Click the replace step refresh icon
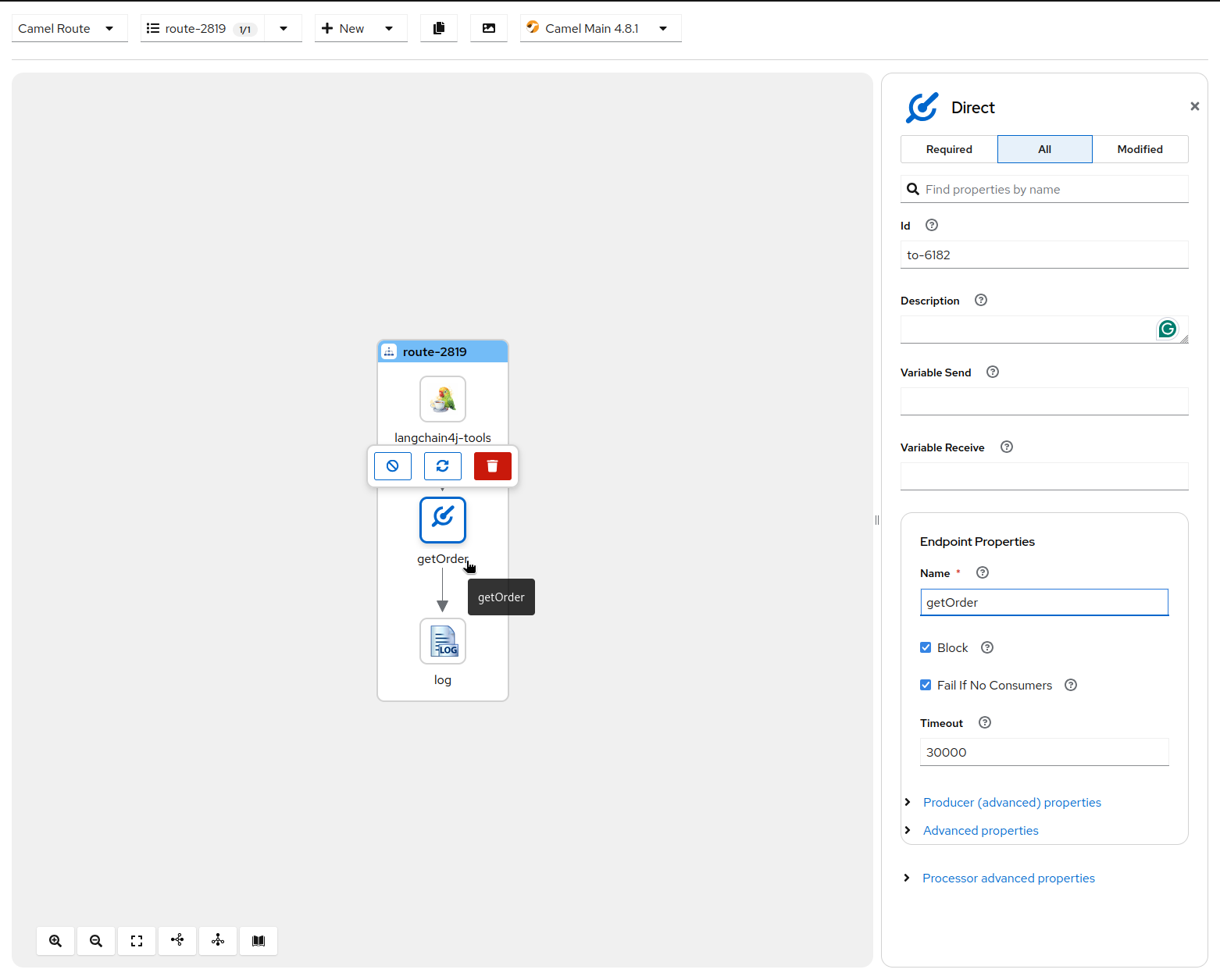The image size is (1220, 980). 442,466
